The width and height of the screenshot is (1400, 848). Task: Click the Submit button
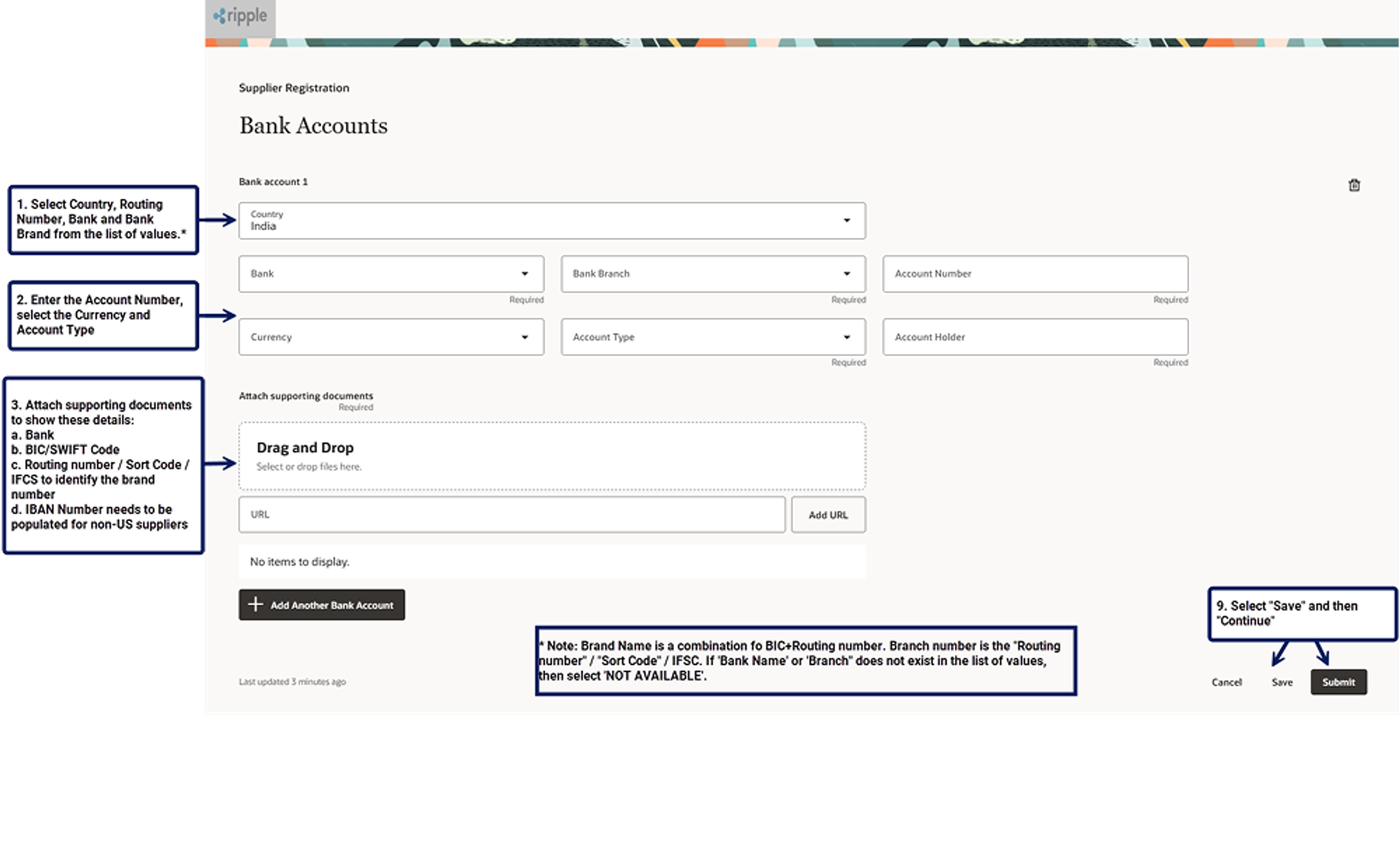(1338, 682)
